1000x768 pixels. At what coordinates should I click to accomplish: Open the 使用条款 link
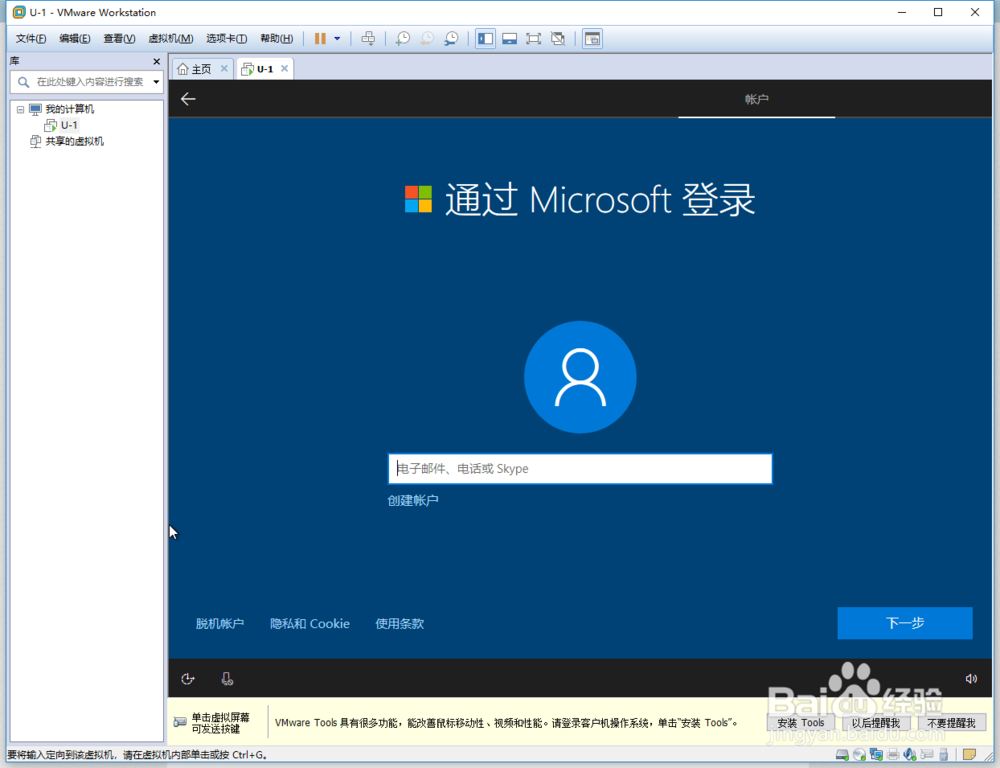(399, 624)
